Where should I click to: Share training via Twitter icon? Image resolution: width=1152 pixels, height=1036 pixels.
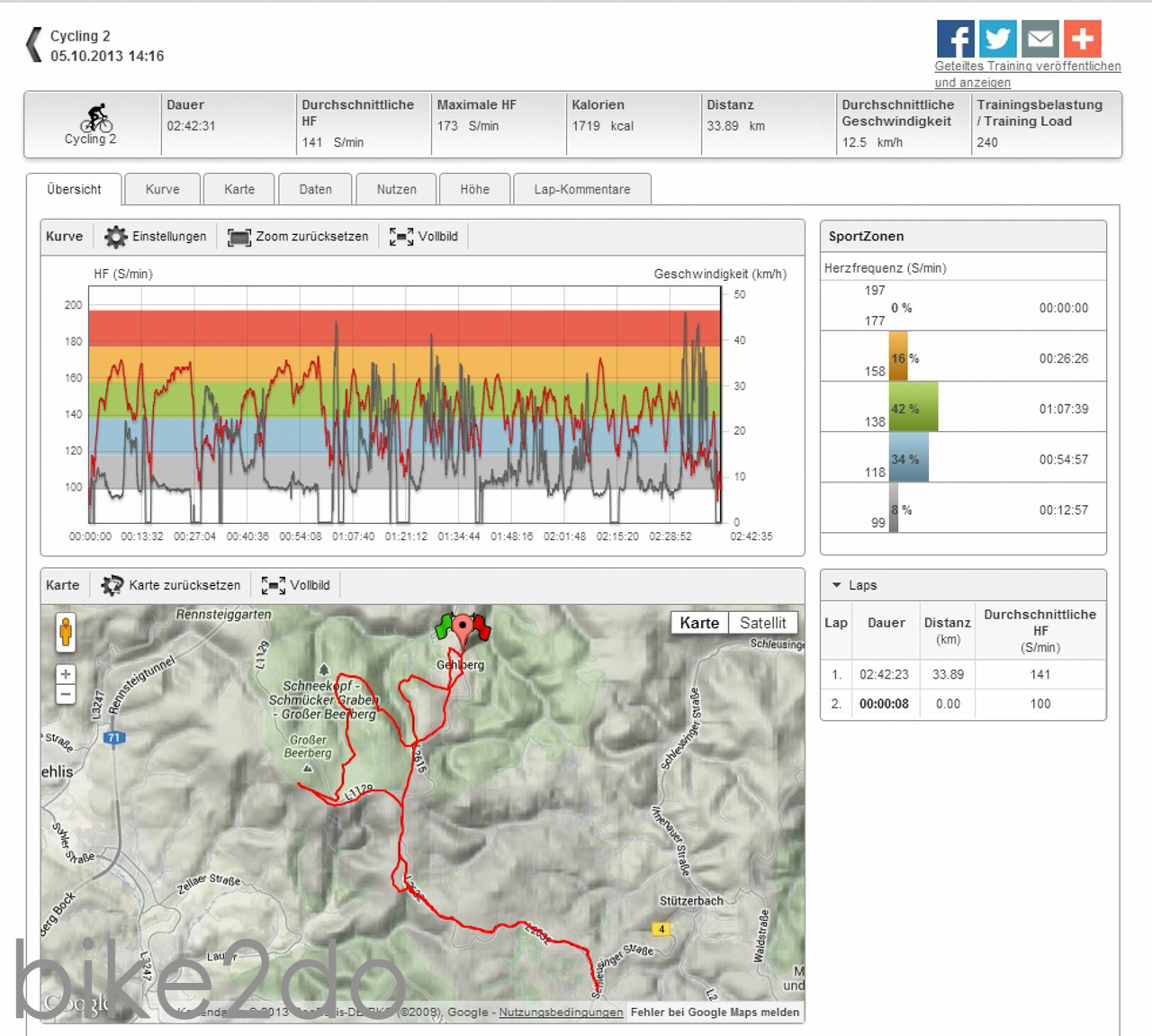tap(997, 40)
